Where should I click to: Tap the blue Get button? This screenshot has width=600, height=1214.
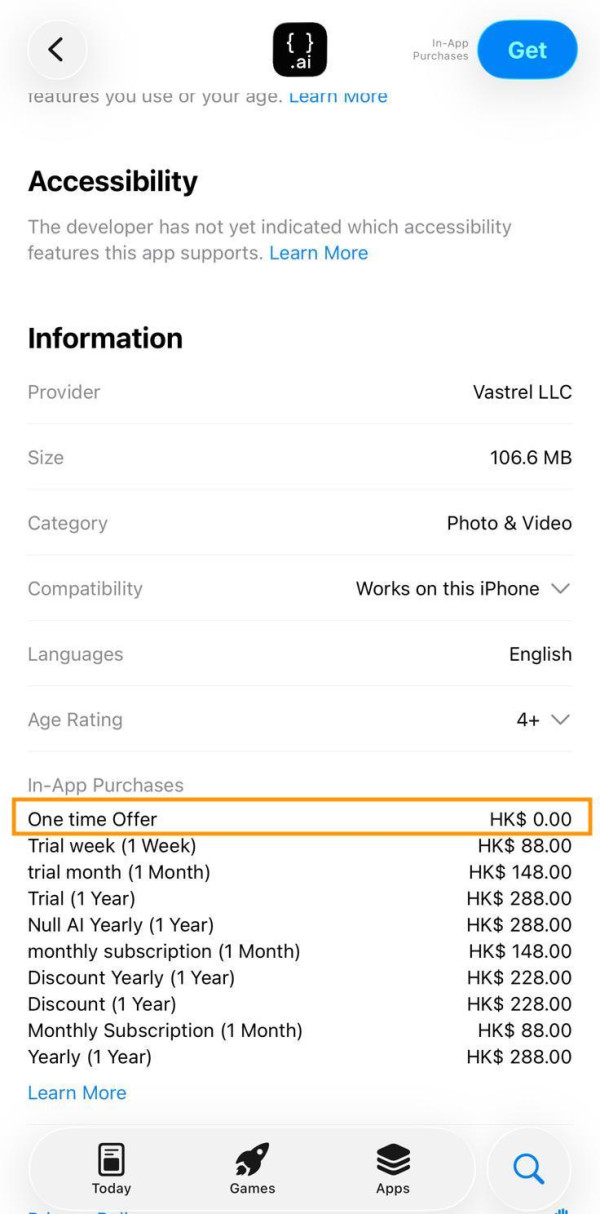pos(527,49)
